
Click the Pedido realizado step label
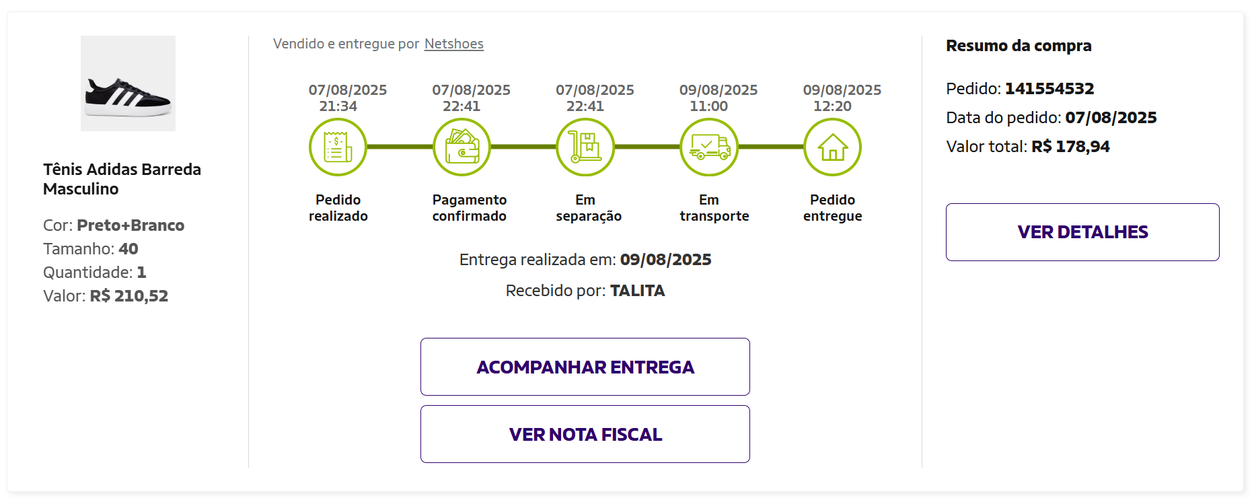(338, 208)
